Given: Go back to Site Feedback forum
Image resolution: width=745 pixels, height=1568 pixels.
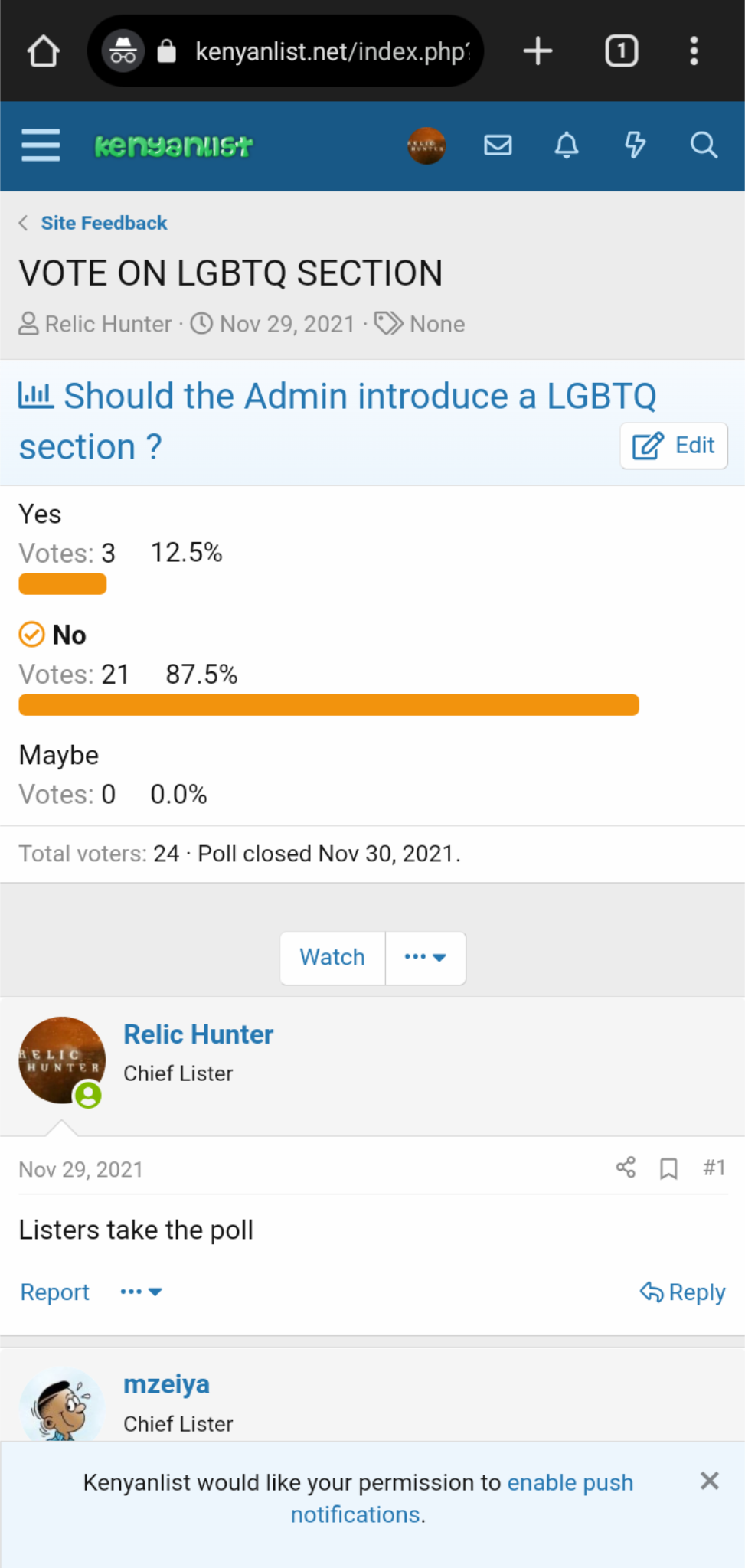Looking at the screenshot, I should [103, 223].
